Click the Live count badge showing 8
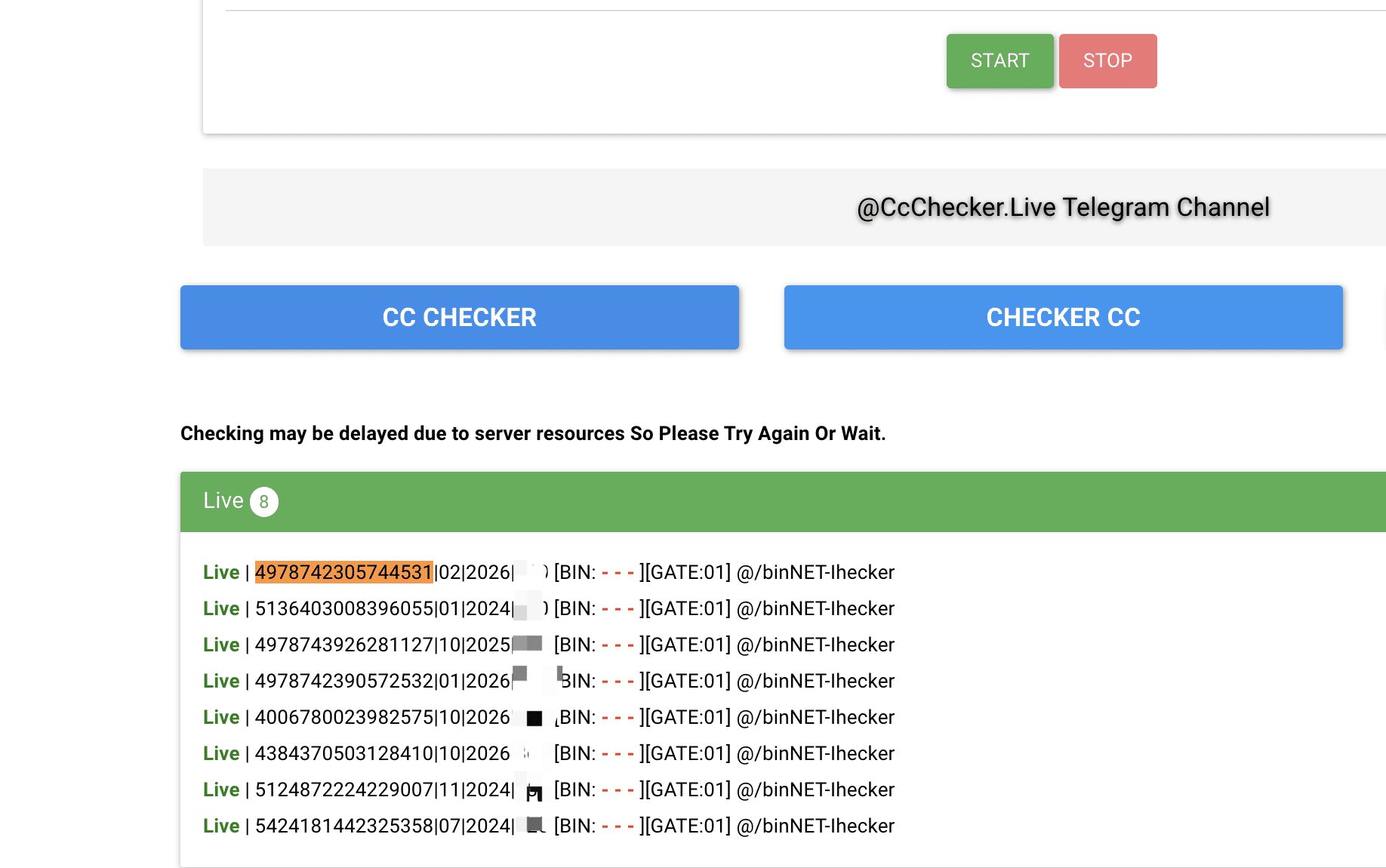 pos(264,502)
